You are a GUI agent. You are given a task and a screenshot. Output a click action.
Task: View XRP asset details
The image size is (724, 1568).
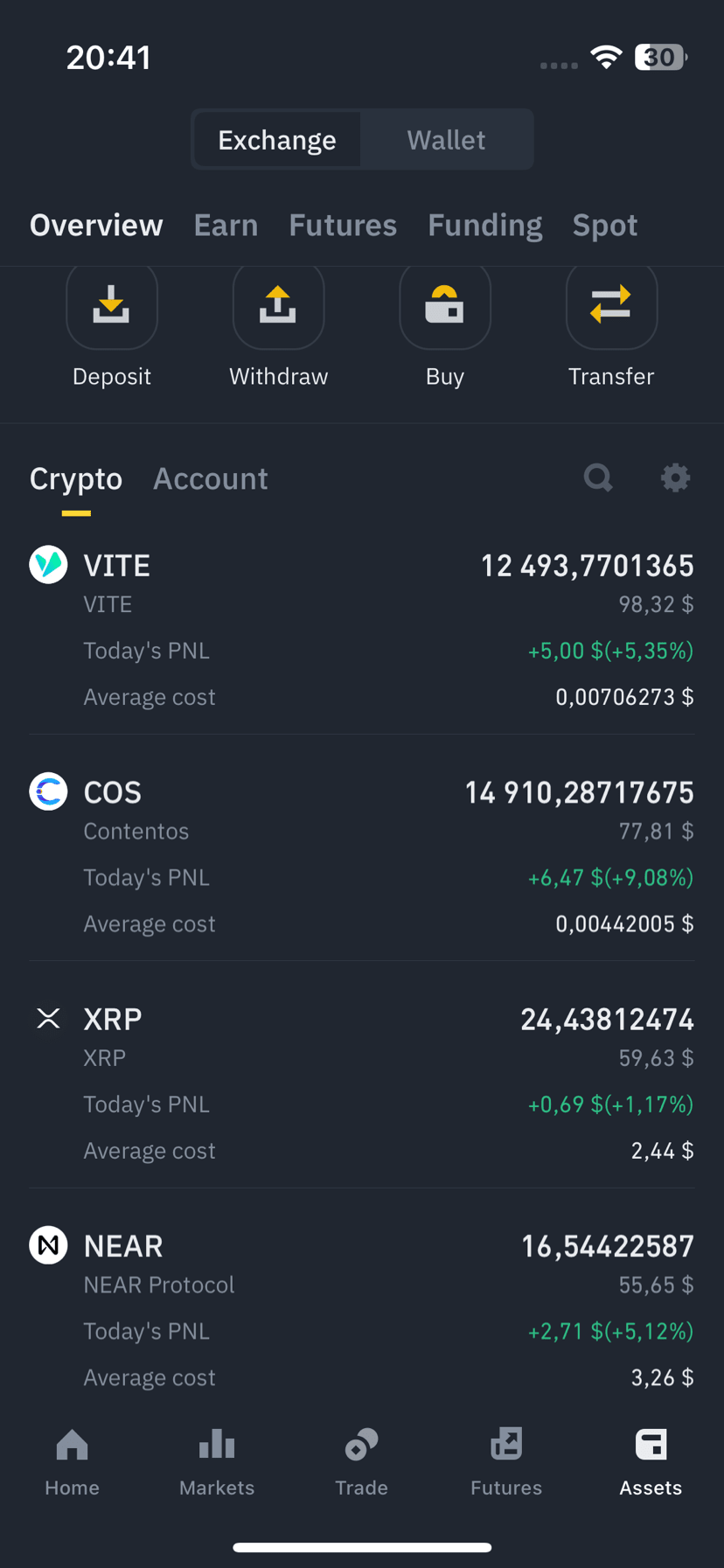[x=362, y=1084]
